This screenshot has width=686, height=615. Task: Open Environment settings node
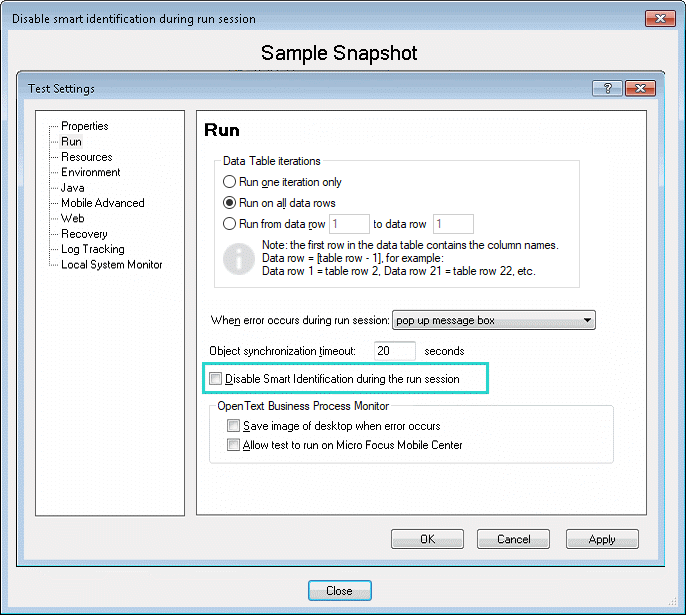tap(90, 172)
